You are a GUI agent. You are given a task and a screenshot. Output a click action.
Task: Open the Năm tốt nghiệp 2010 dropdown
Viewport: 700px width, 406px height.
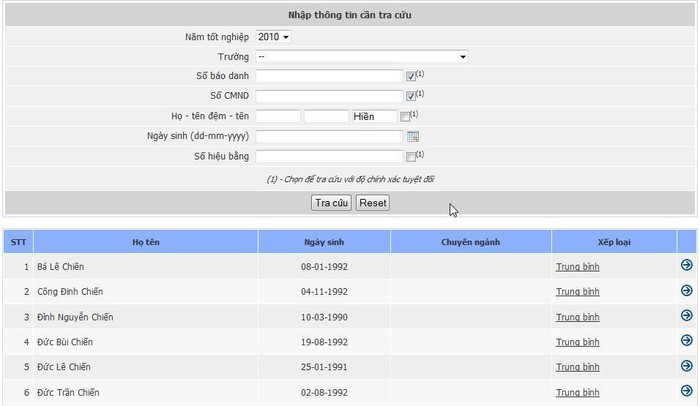tap(273, 37)
